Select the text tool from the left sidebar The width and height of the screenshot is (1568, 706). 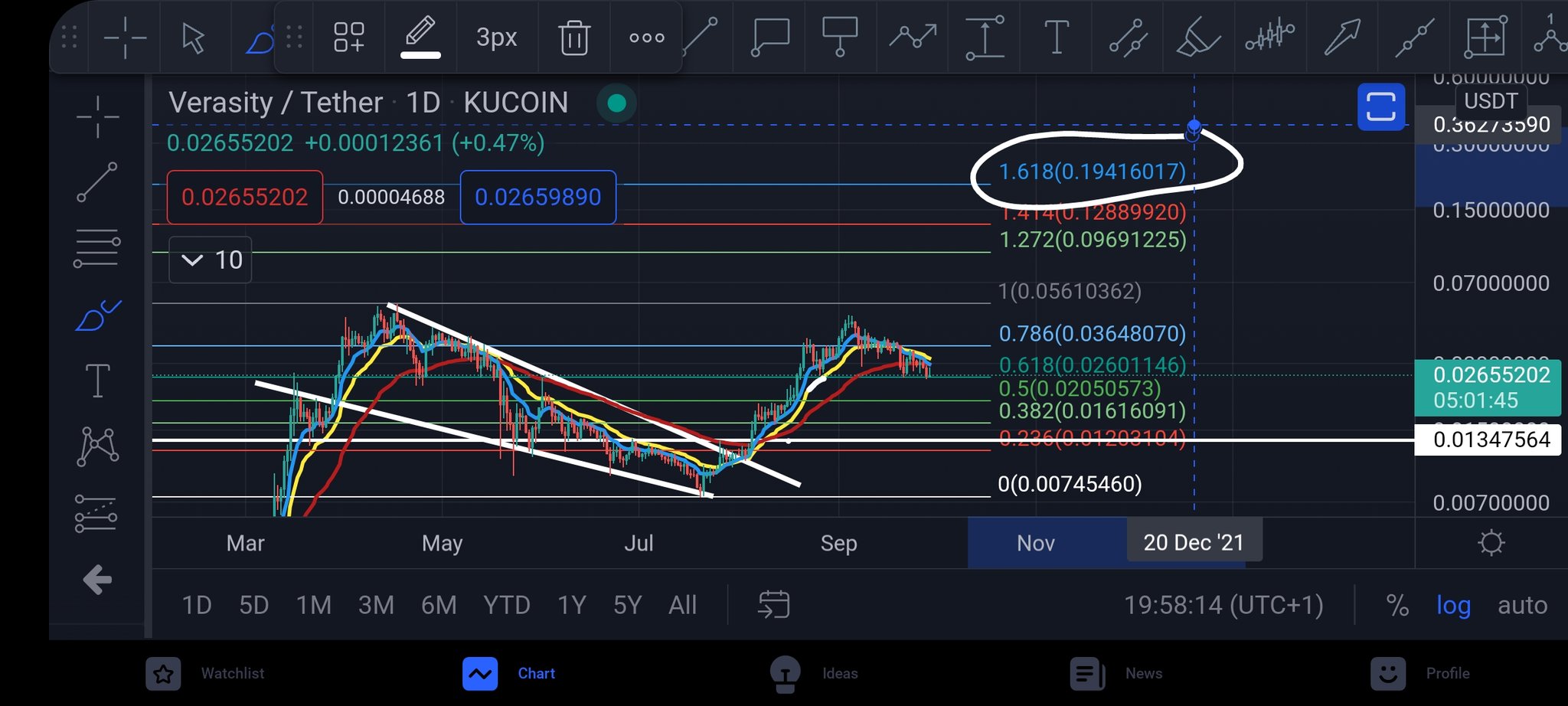97,379
